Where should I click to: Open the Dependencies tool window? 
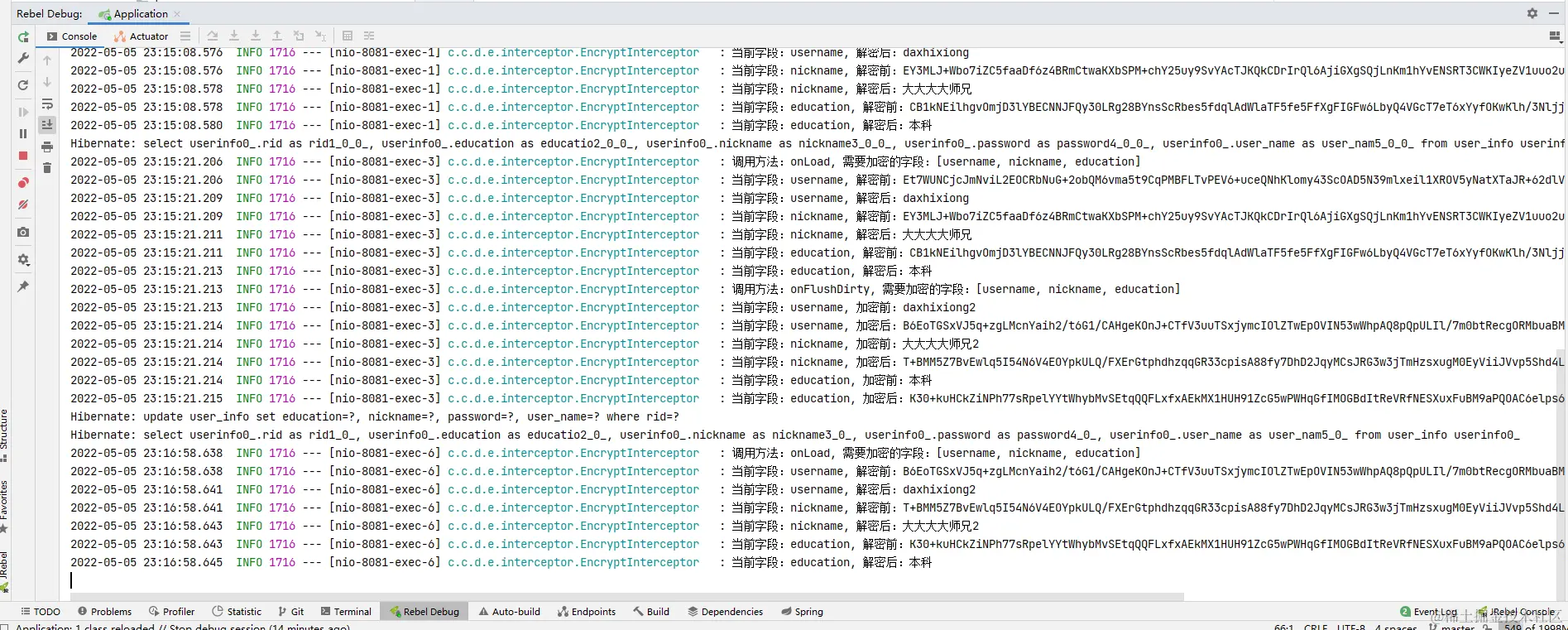[726, 612]
